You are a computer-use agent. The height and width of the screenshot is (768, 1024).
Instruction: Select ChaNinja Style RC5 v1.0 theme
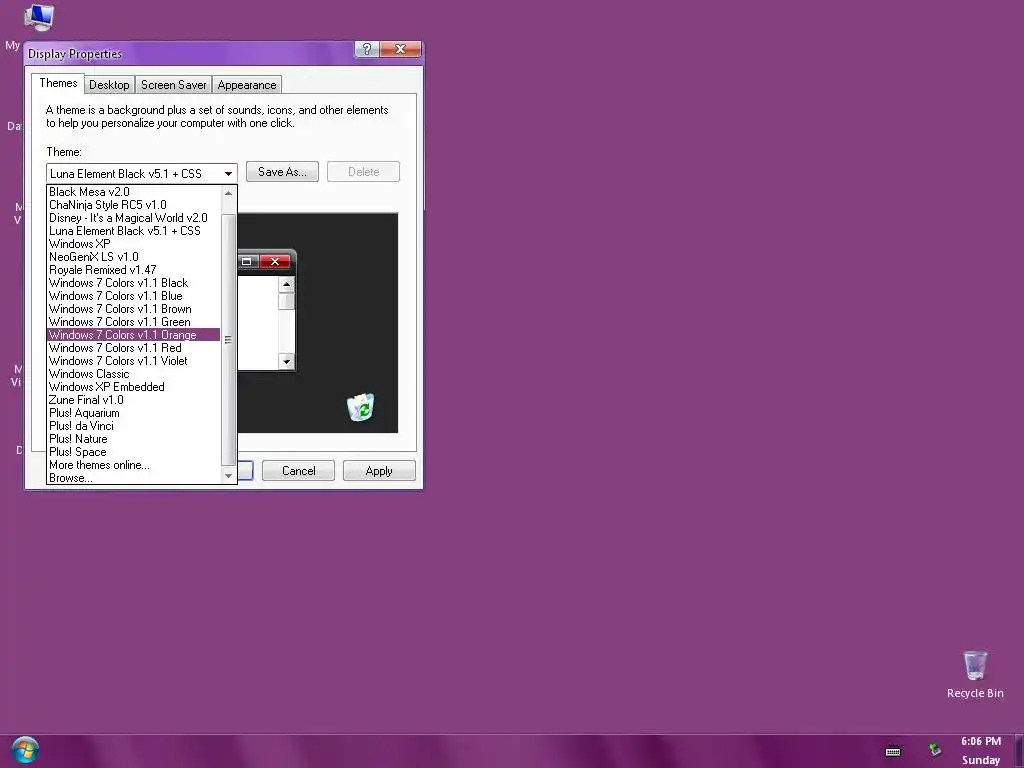134,204
